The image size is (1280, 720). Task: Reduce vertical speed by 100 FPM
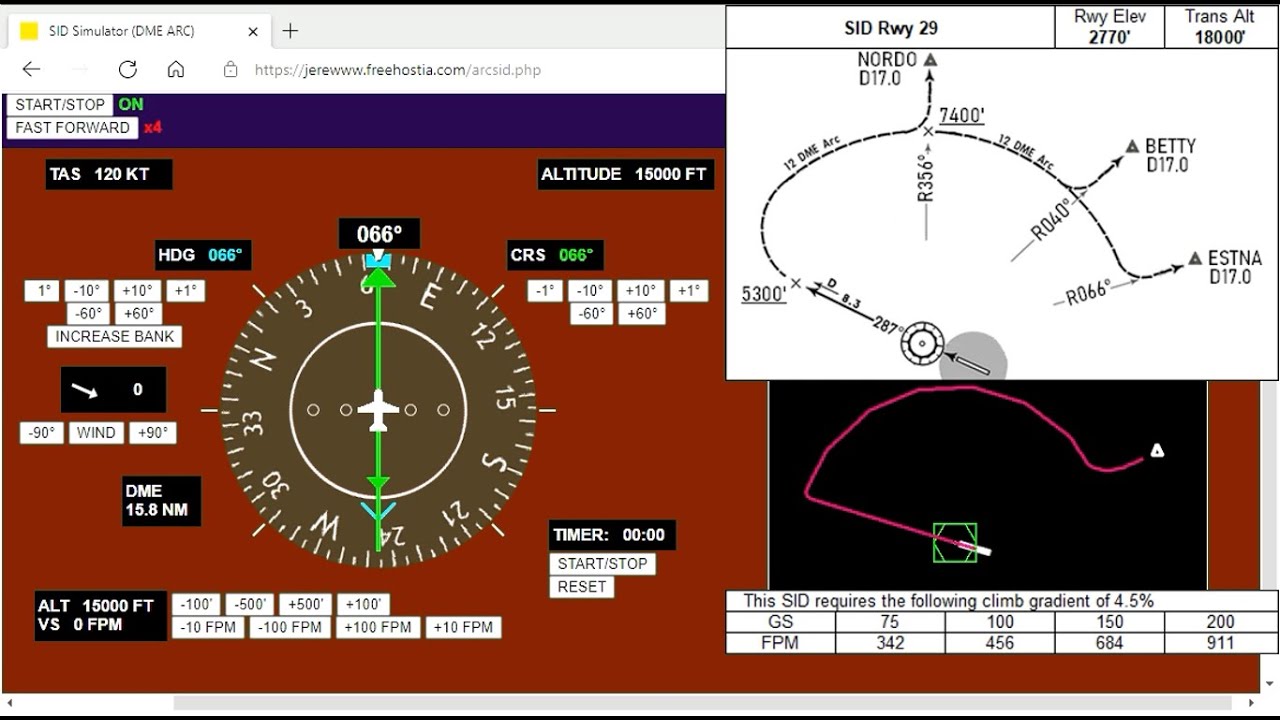point(290,628)
